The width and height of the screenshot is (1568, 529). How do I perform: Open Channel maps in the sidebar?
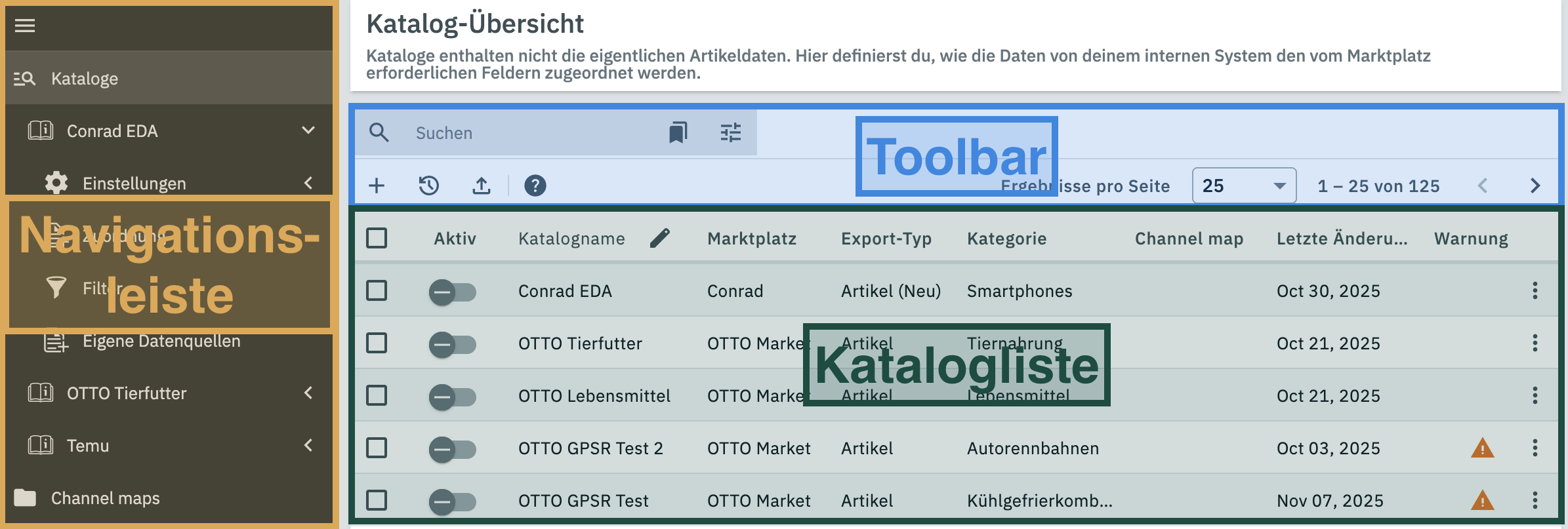[169, 498]
